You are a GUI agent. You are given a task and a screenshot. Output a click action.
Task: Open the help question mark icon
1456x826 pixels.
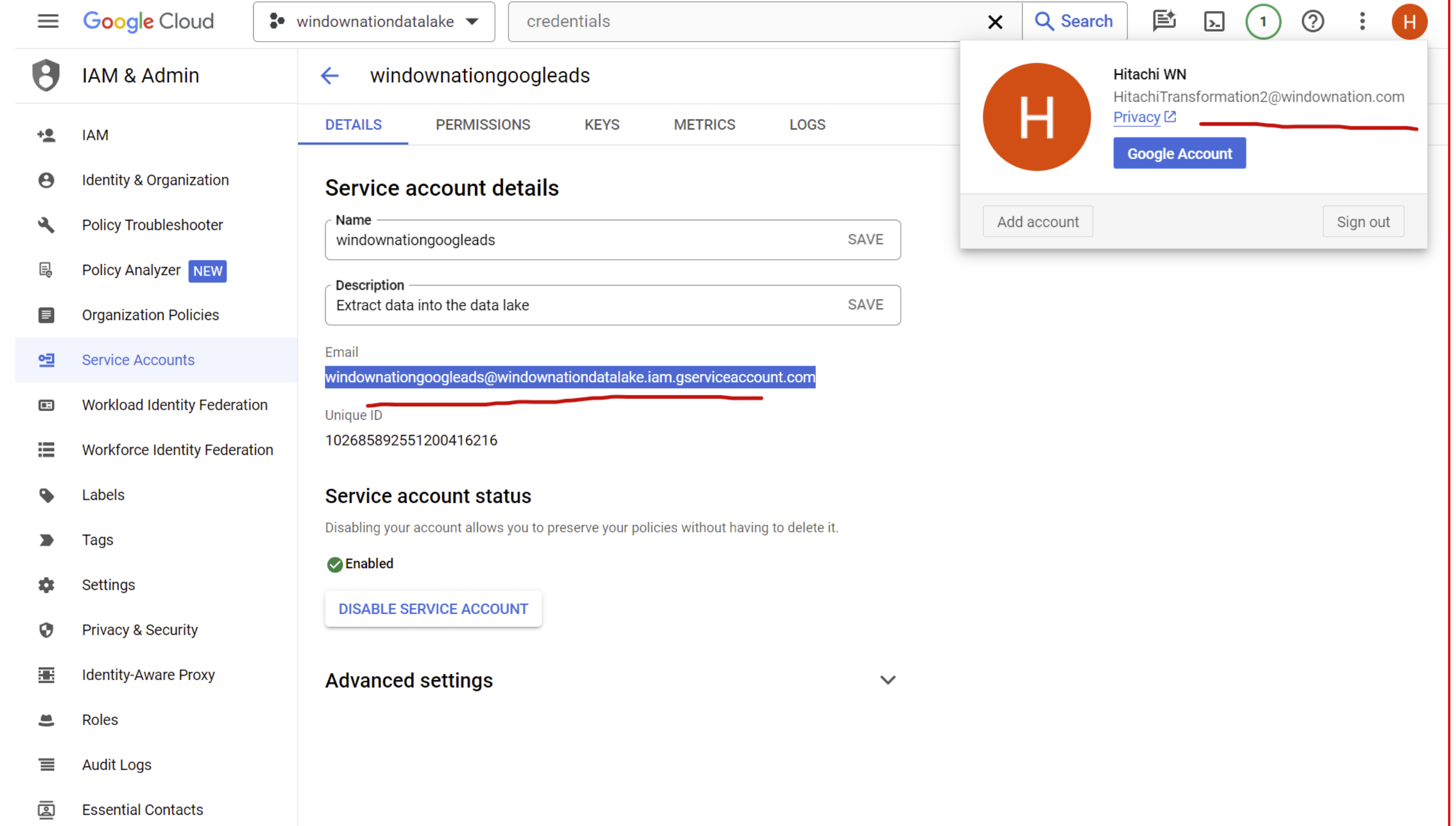[x=1313, y=21]
